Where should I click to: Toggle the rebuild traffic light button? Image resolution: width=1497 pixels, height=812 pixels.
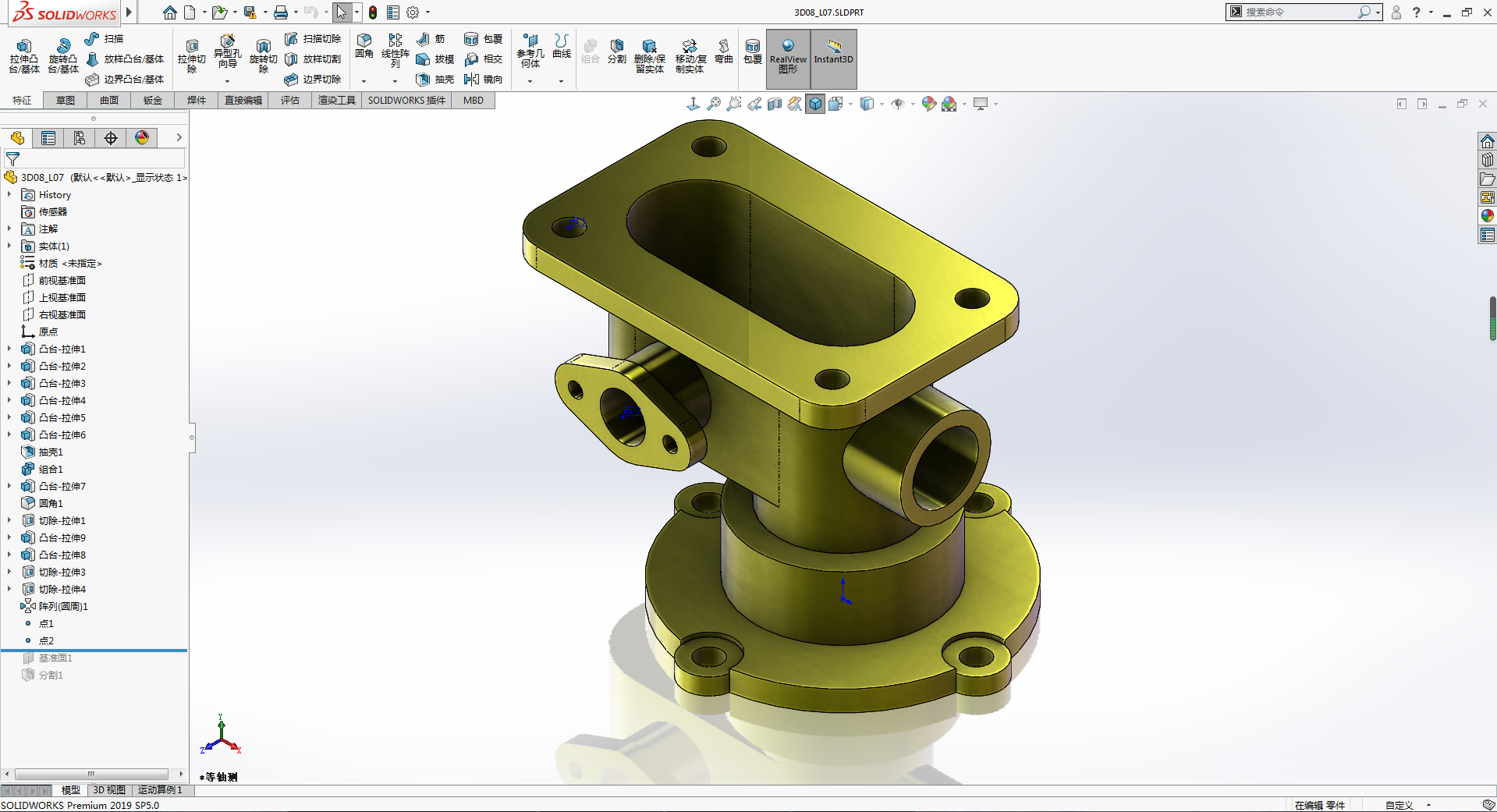coord(373,12)
